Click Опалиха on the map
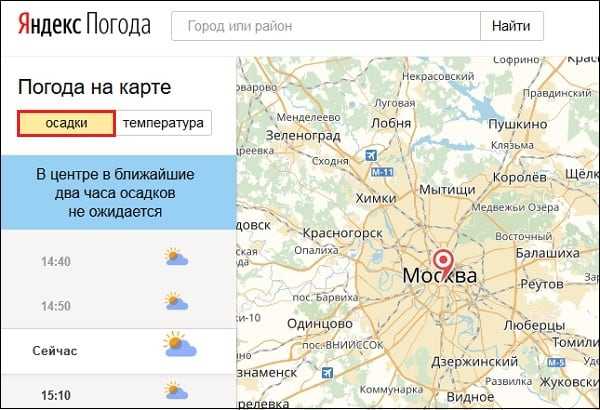Image resolution: width=600 pixels, height=410 pixels. click(316, 250)
